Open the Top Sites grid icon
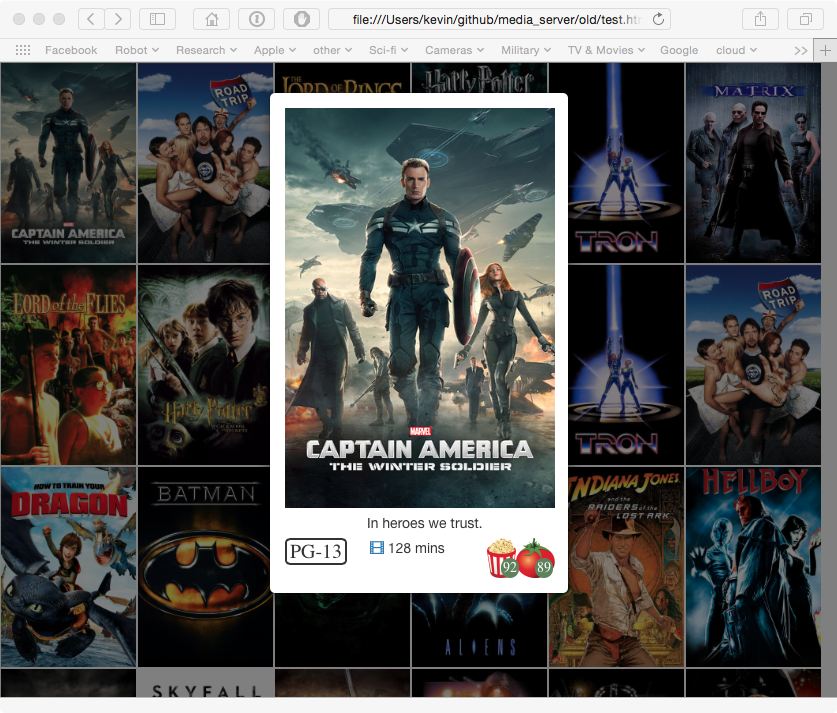Screen dimensions: 837x713 (23, 50)
